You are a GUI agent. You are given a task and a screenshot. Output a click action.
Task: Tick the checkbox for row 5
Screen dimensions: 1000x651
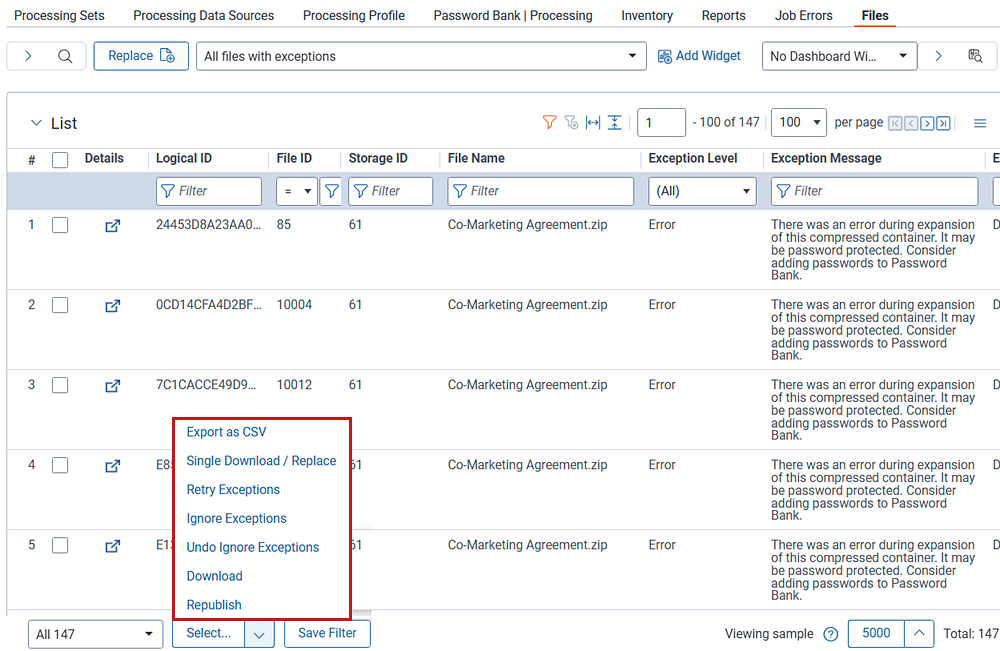[x=60, y=545]
